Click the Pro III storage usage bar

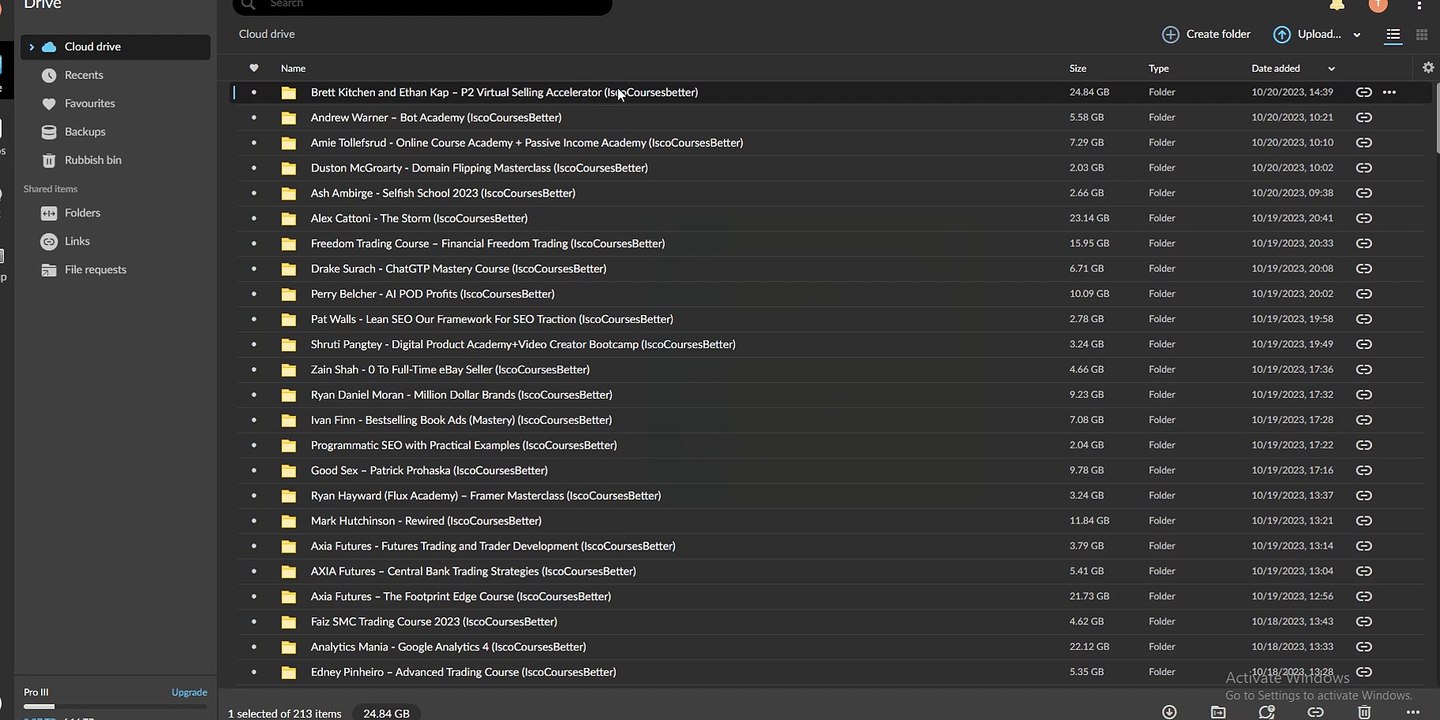point(115,706)
